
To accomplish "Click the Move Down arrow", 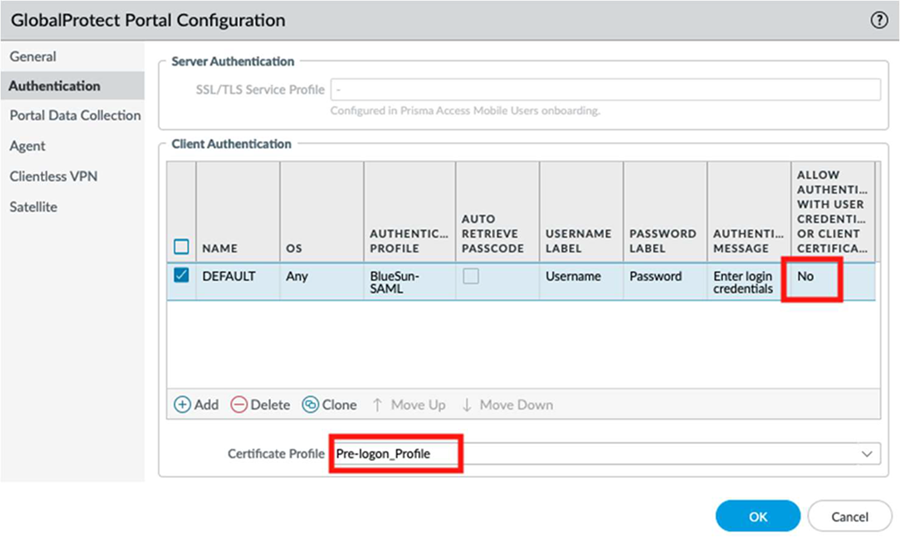I will click(467, 405).
